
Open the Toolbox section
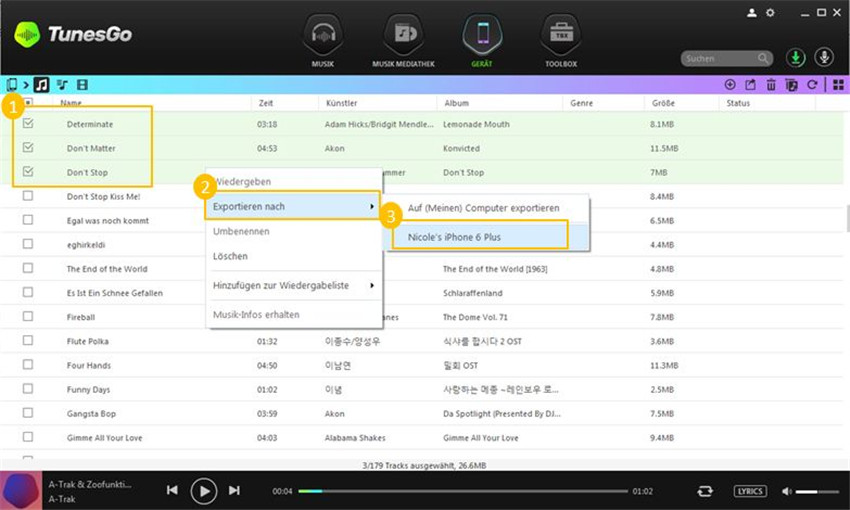[x=561, y=41]
